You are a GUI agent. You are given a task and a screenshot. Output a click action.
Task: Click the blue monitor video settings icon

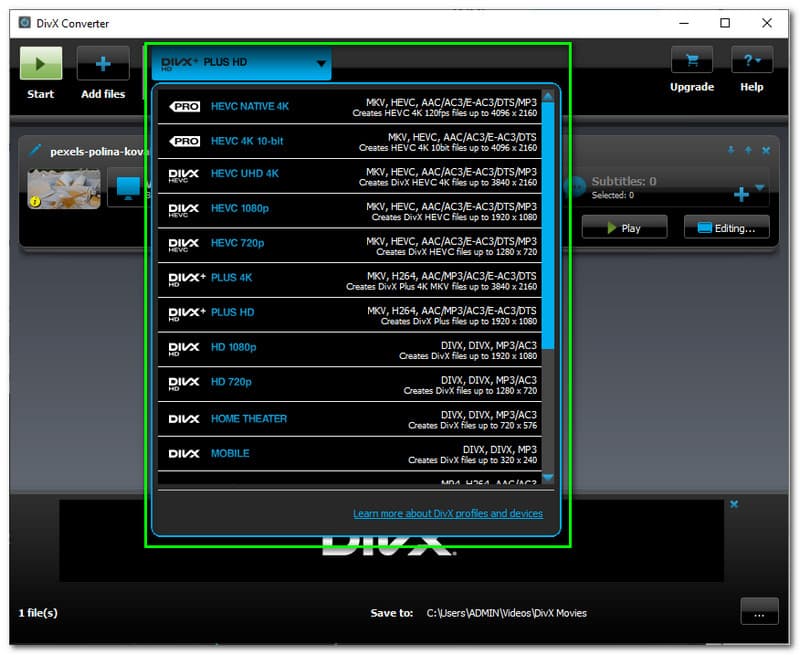coord(128,188)
